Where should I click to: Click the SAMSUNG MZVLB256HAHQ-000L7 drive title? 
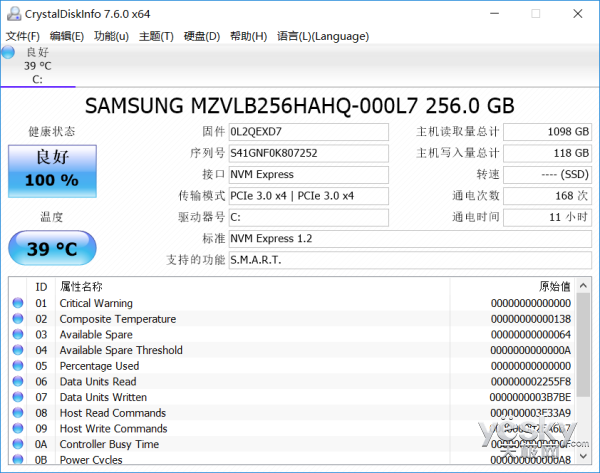tap(300, 106)
